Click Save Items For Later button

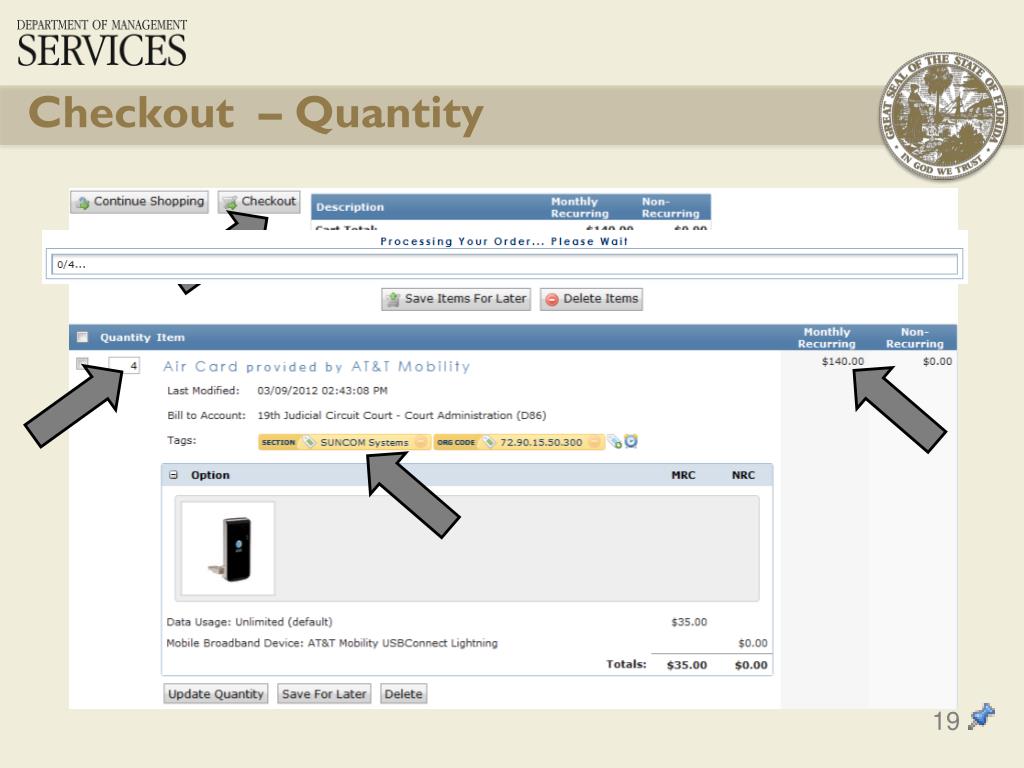coord(456,299)
